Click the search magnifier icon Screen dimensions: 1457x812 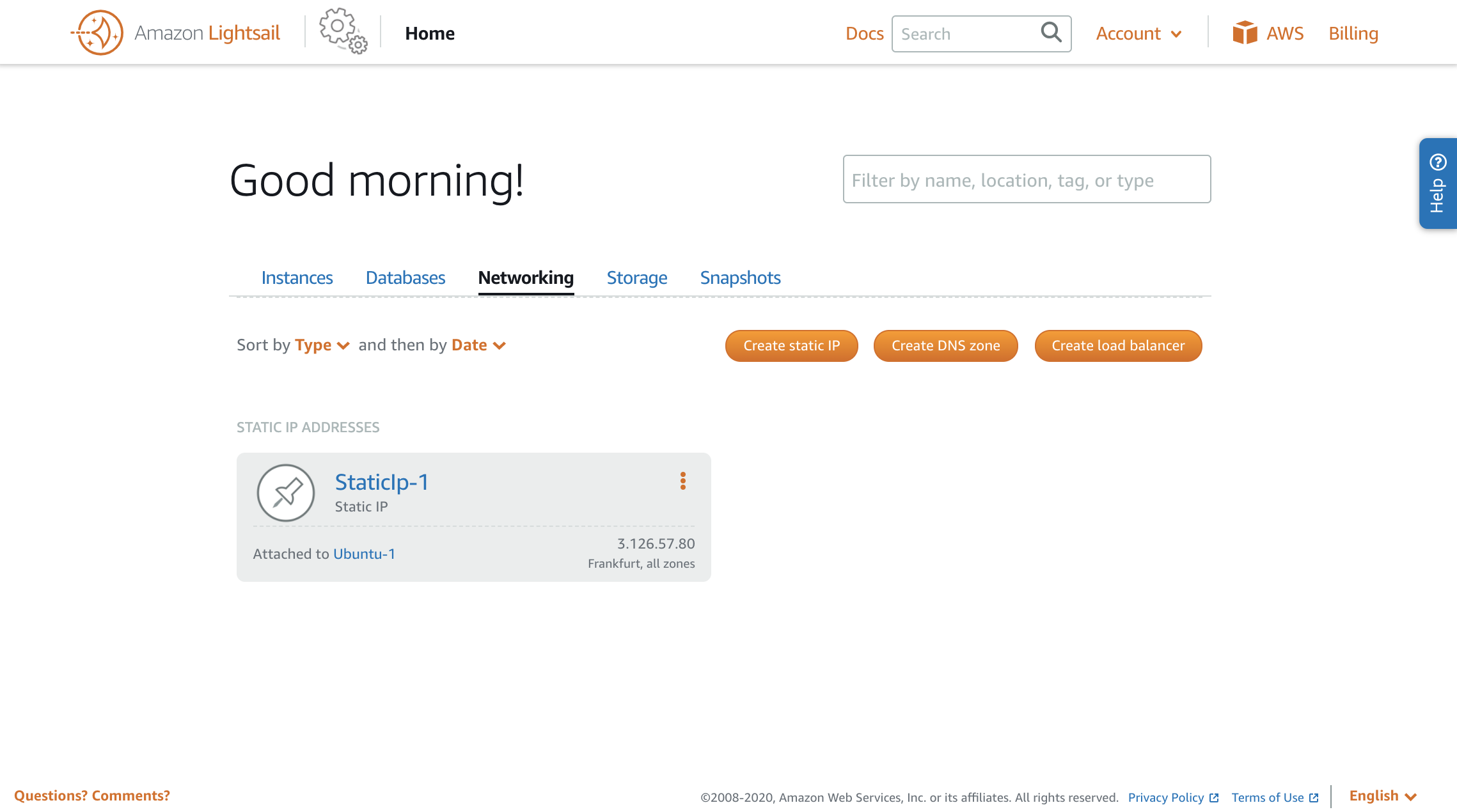[1051, 33]
